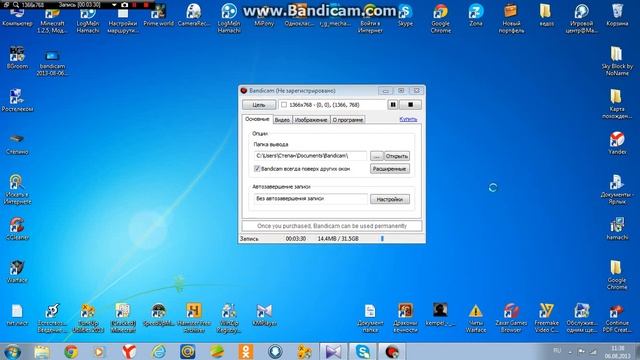Click the Открыть button
This screenshot has height=360, width=640.
coord(397,156)
